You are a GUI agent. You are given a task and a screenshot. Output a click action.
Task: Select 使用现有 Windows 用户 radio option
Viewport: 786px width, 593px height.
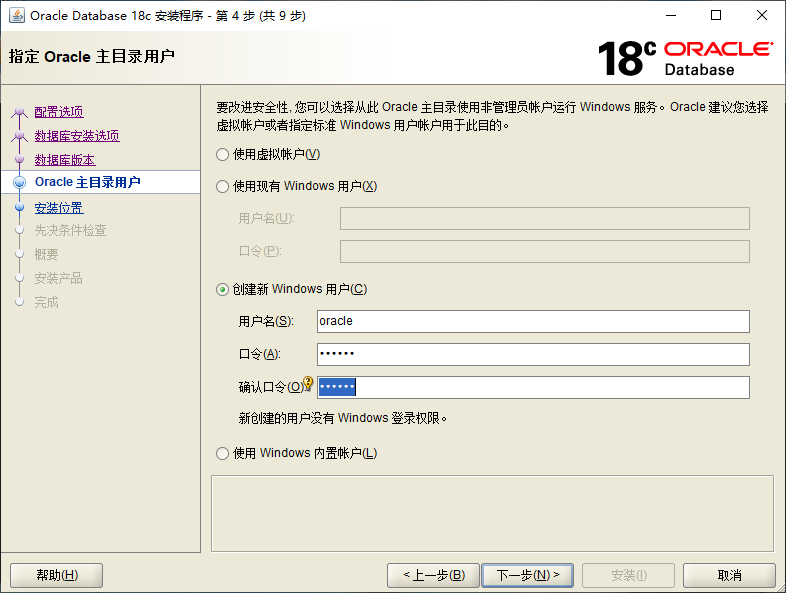[223, 186]
